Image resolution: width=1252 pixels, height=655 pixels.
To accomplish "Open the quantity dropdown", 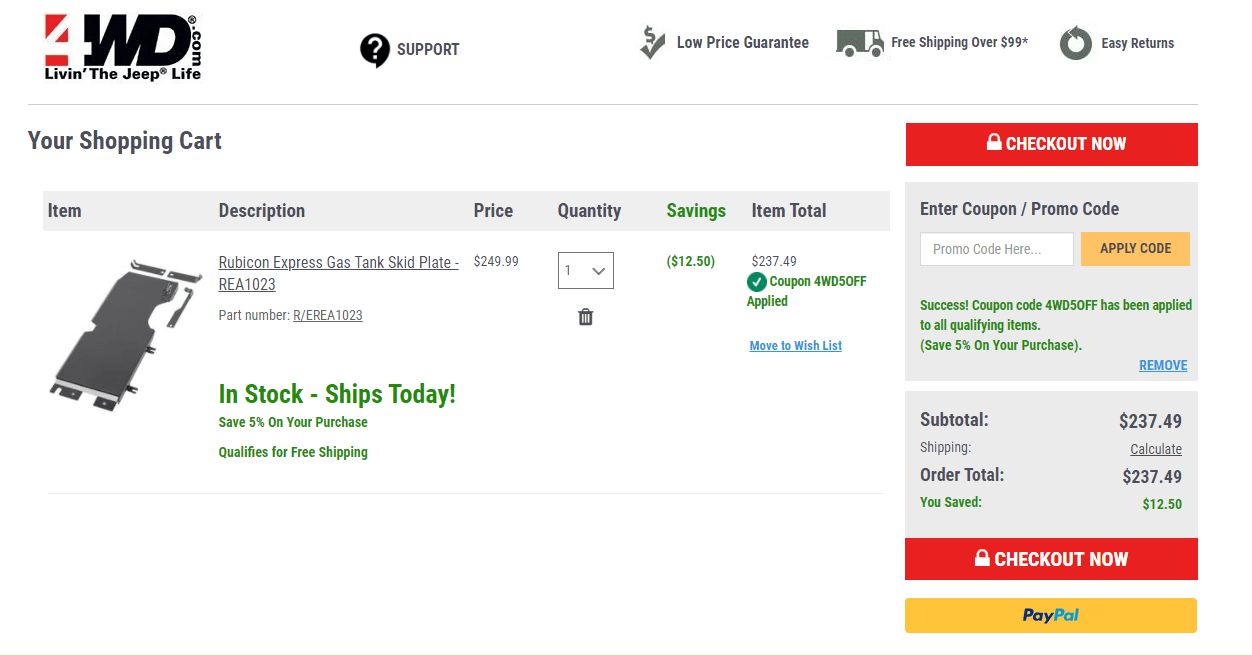I will coord(586,270).
